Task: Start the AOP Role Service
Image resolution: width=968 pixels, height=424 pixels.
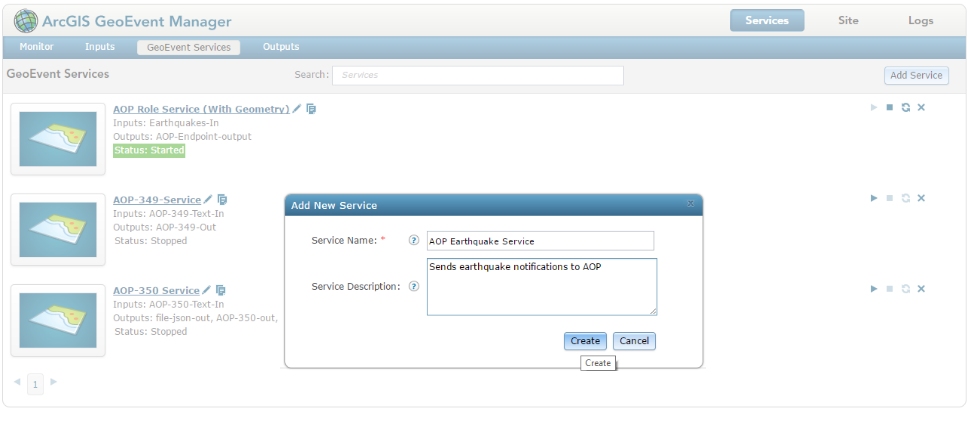Action: [874, 107]
